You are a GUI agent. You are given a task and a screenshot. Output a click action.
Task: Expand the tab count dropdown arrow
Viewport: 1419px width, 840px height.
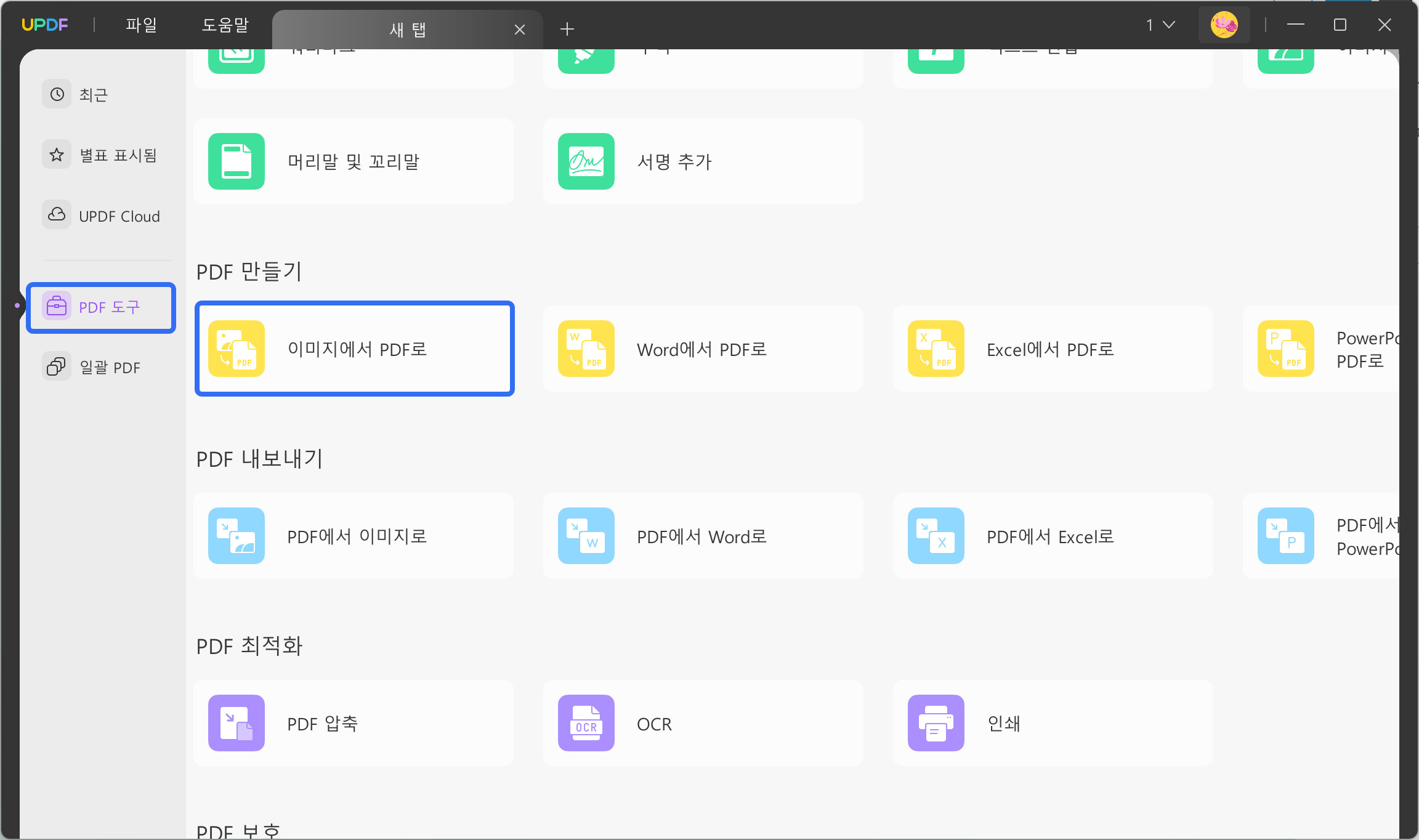point(1168,25)
